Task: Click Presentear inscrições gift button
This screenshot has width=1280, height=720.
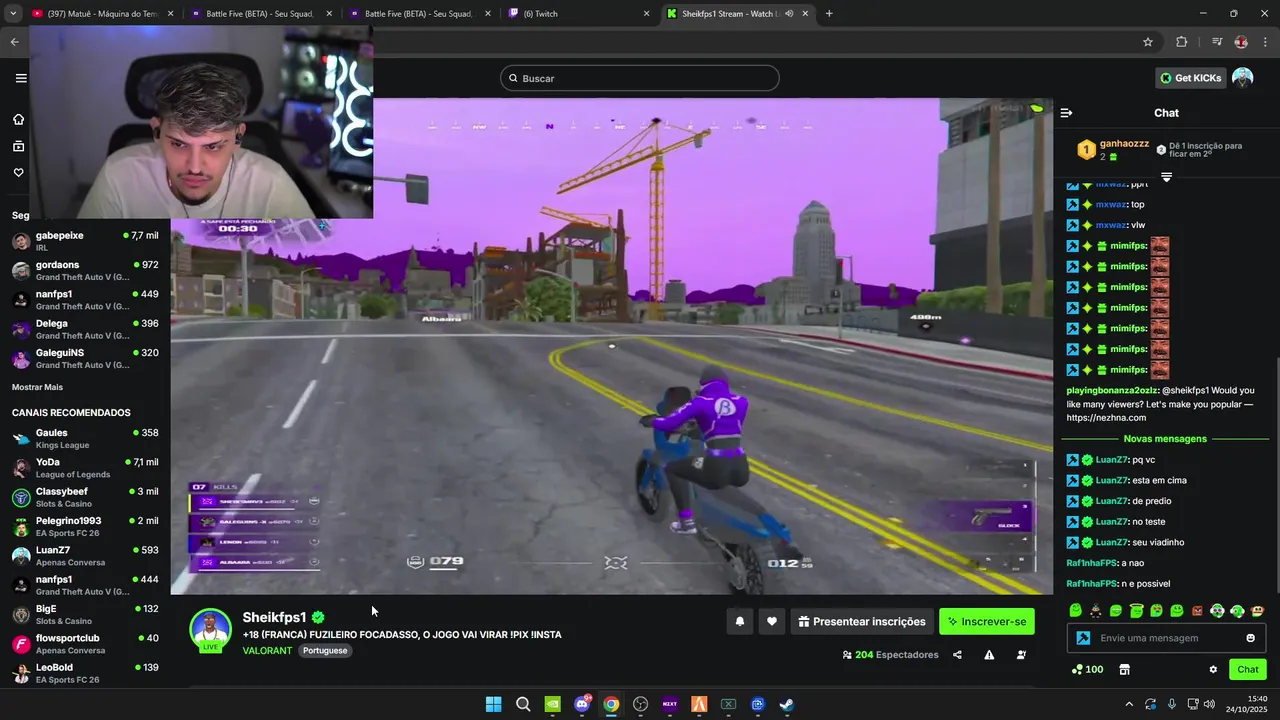Action: 861,621
